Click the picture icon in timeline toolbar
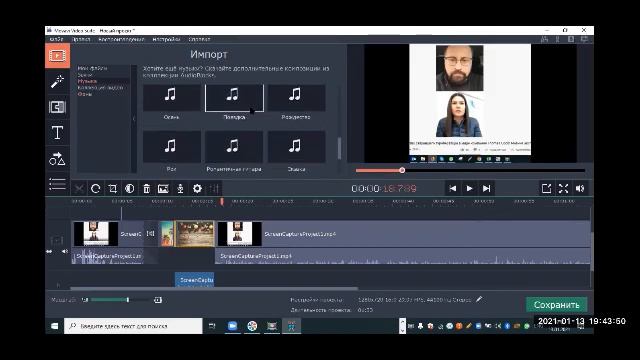 click(163, 189)
